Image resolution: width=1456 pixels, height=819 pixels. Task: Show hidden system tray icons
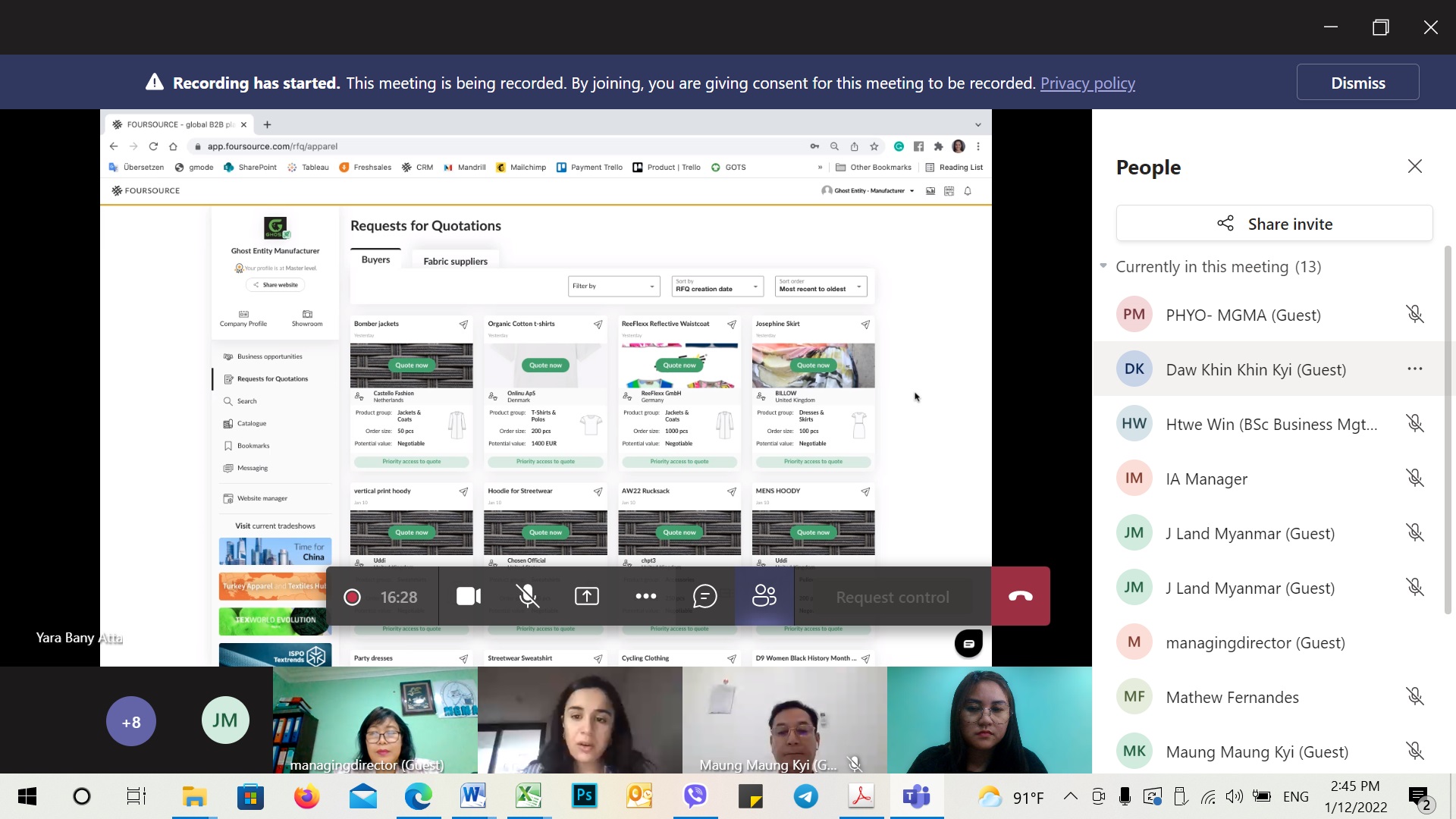1070,796
